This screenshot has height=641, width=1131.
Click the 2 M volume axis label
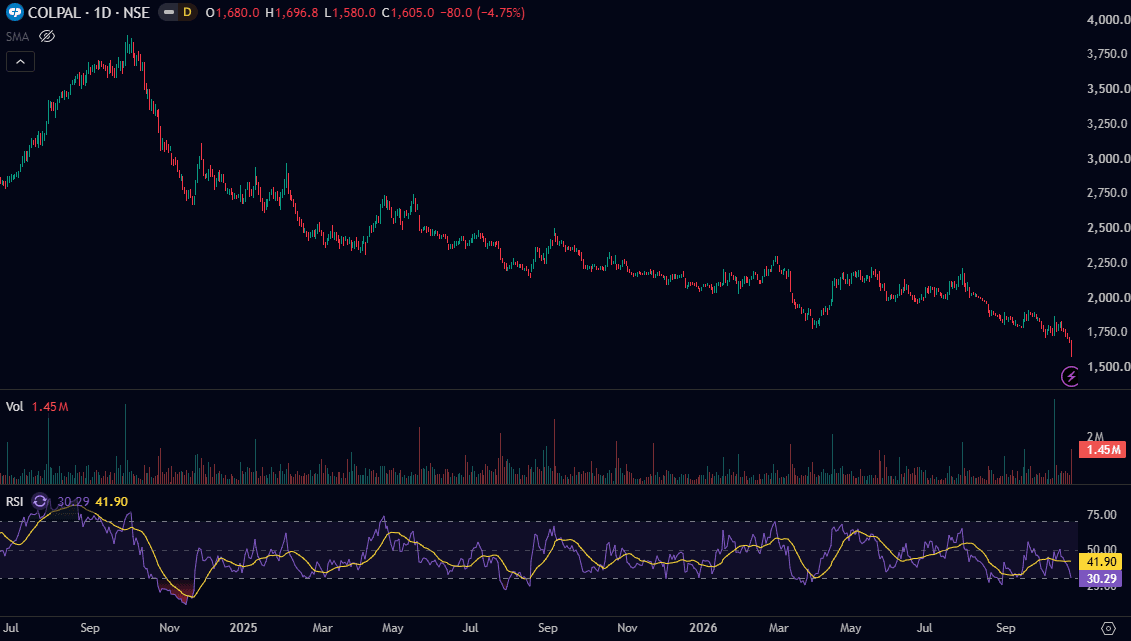click(1095, 436)
